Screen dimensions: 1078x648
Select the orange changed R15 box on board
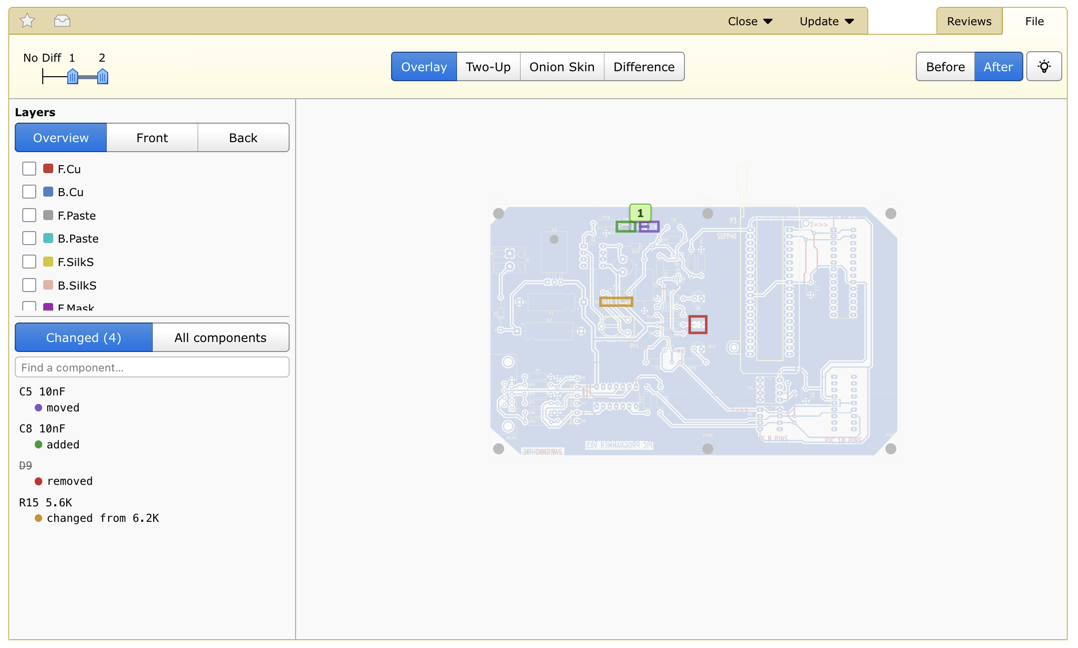tap(616, 302)
